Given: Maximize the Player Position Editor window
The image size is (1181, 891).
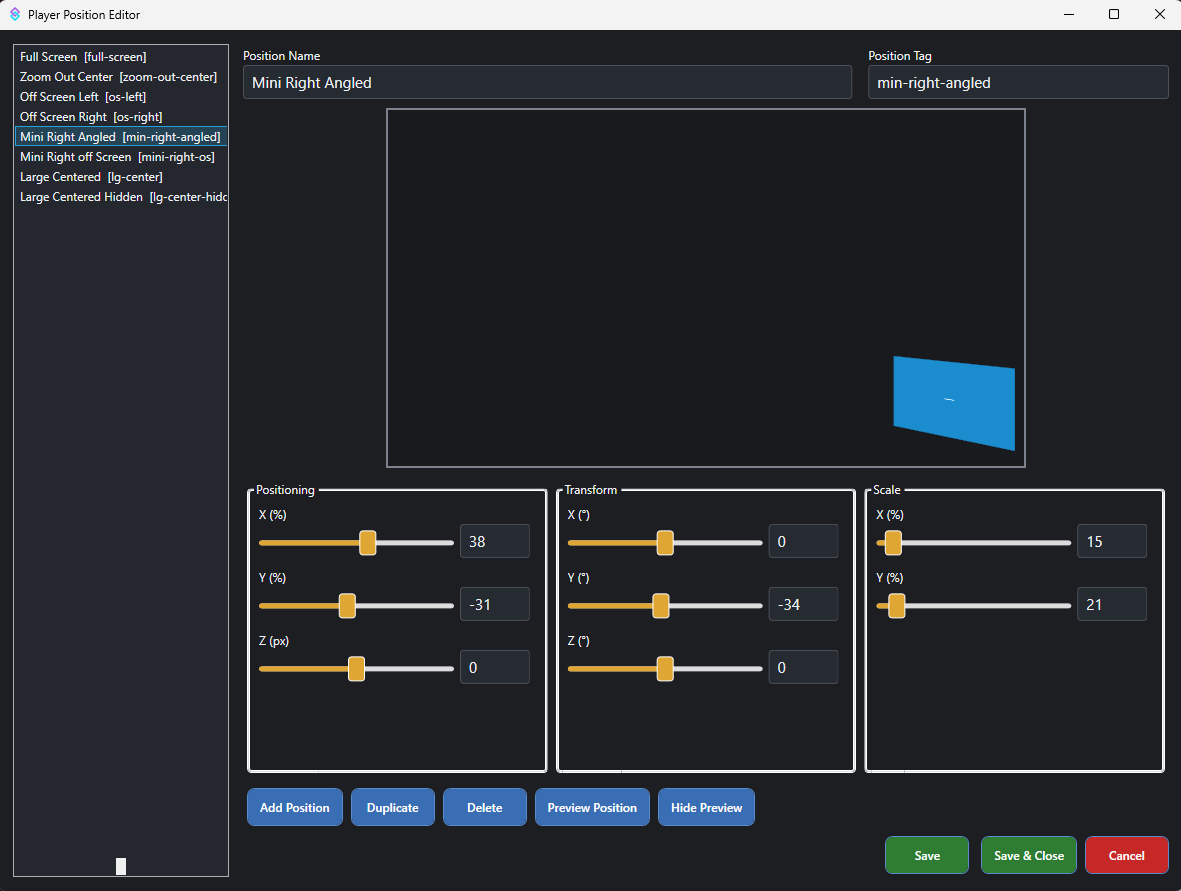Looking at the screenshot, I should (1114, 14).
